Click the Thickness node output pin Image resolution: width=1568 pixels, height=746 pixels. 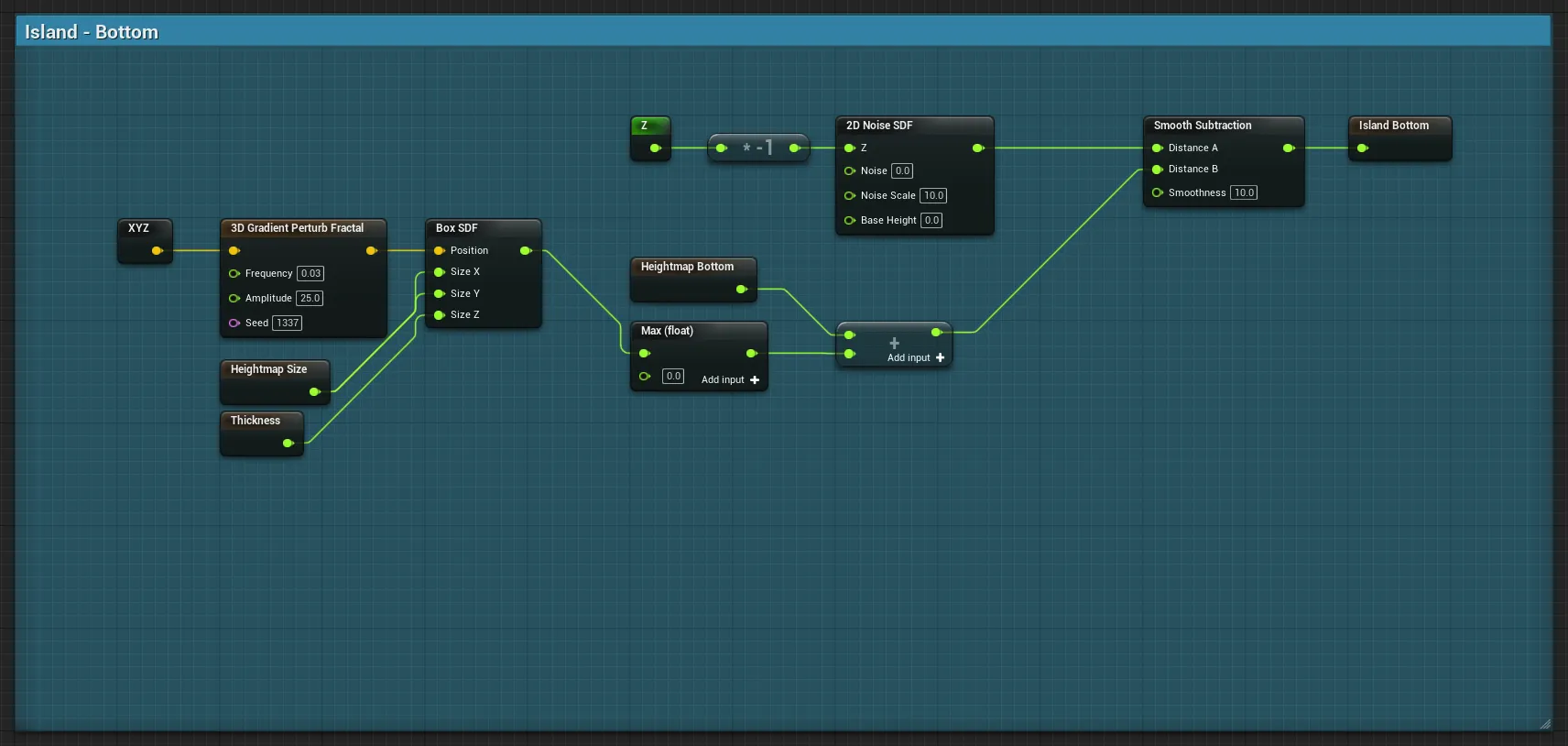click(289, 444)
